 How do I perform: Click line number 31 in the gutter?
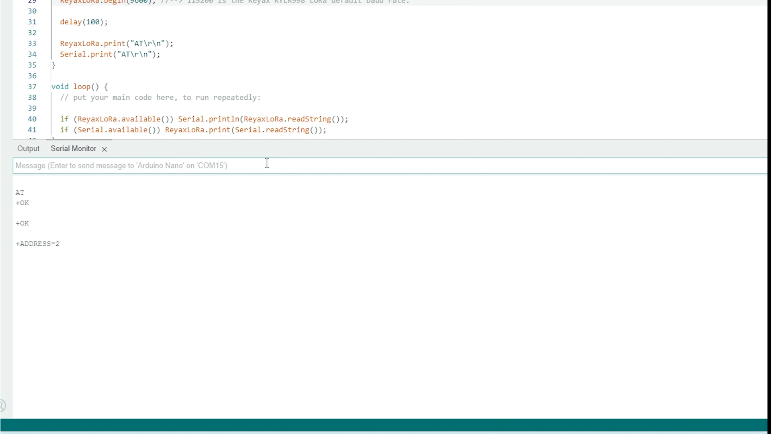click(32, 21)
